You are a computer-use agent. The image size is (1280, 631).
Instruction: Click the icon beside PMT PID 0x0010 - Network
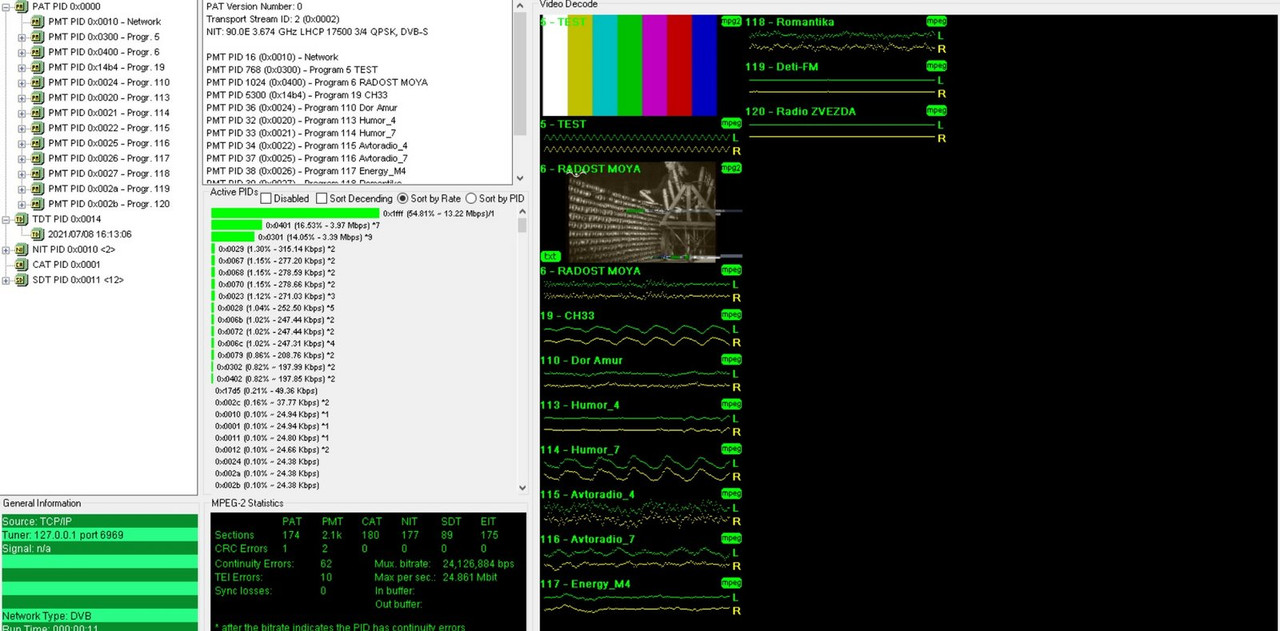point(38,21)
